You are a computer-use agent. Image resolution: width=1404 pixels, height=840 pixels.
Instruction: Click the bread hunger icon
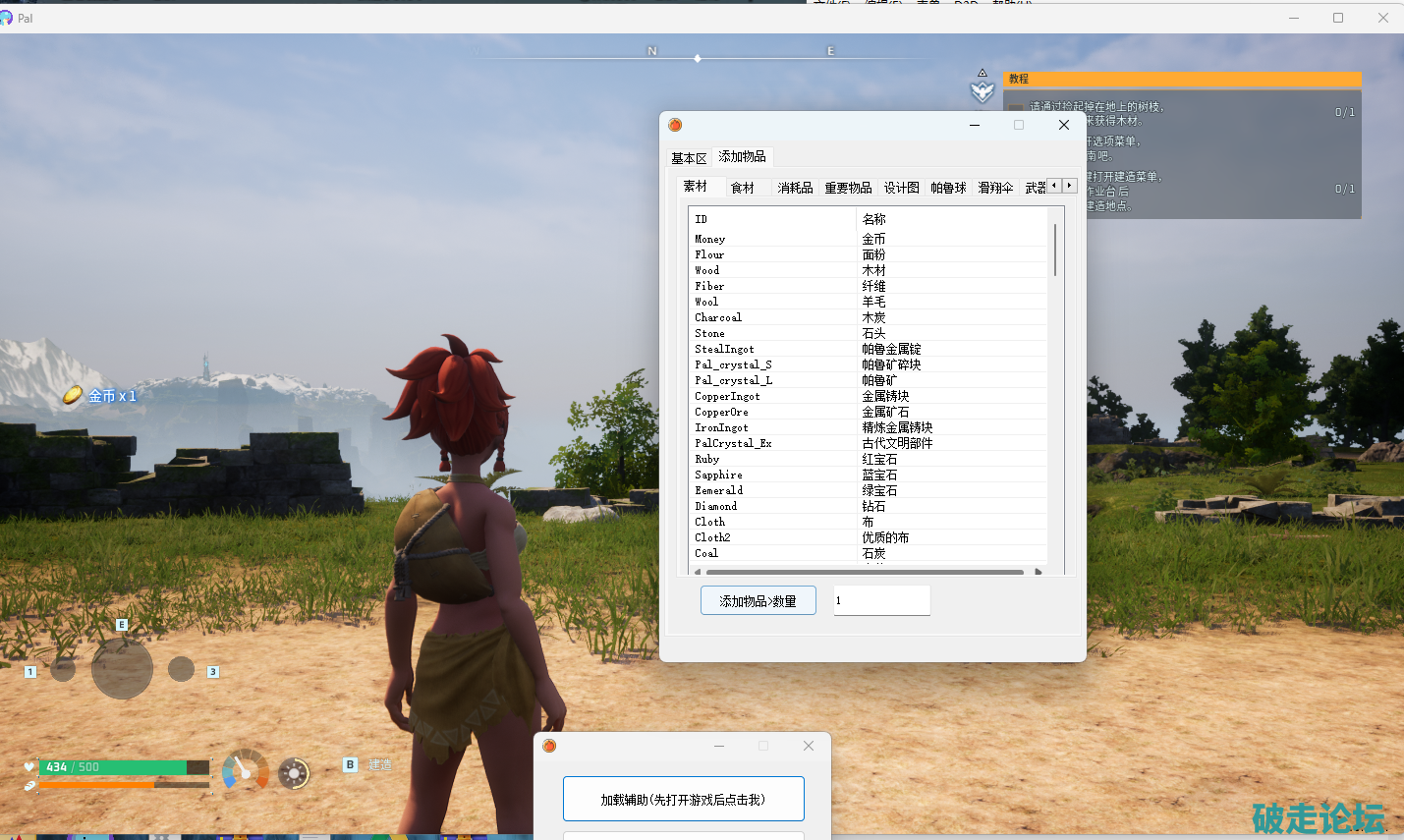point(29,785)
